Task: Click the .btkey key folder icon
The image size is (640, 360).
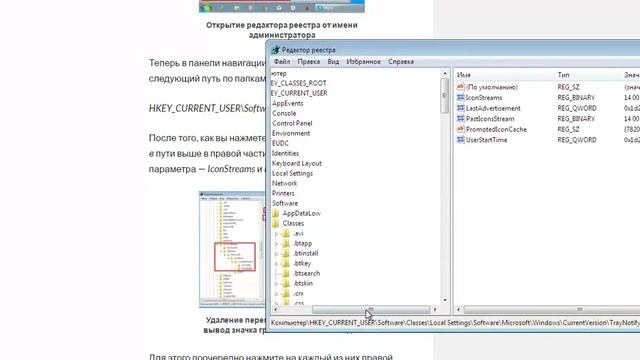Action: [286, 263]
